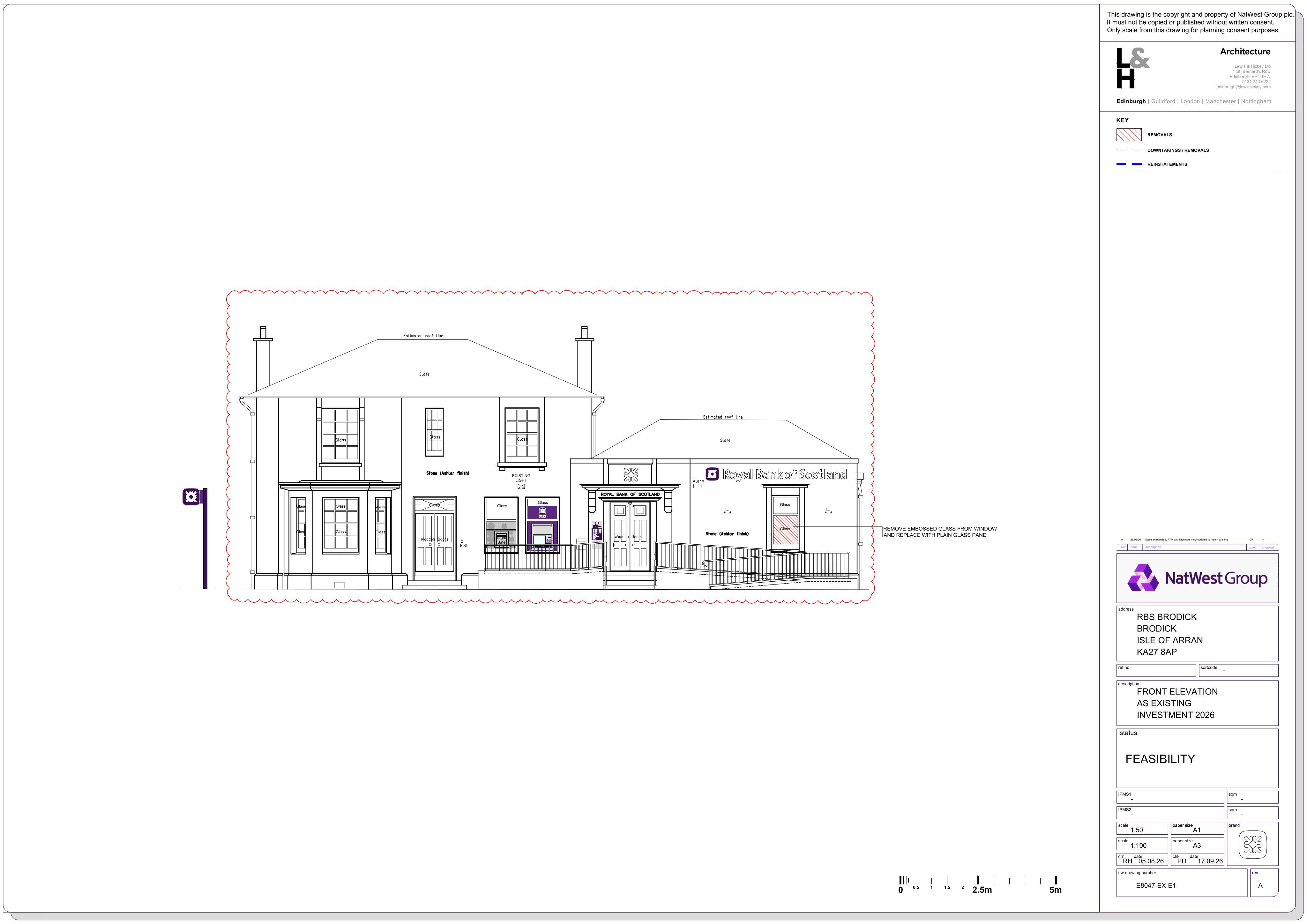Click the existing light fixture symbol

[x=521, y=486]
